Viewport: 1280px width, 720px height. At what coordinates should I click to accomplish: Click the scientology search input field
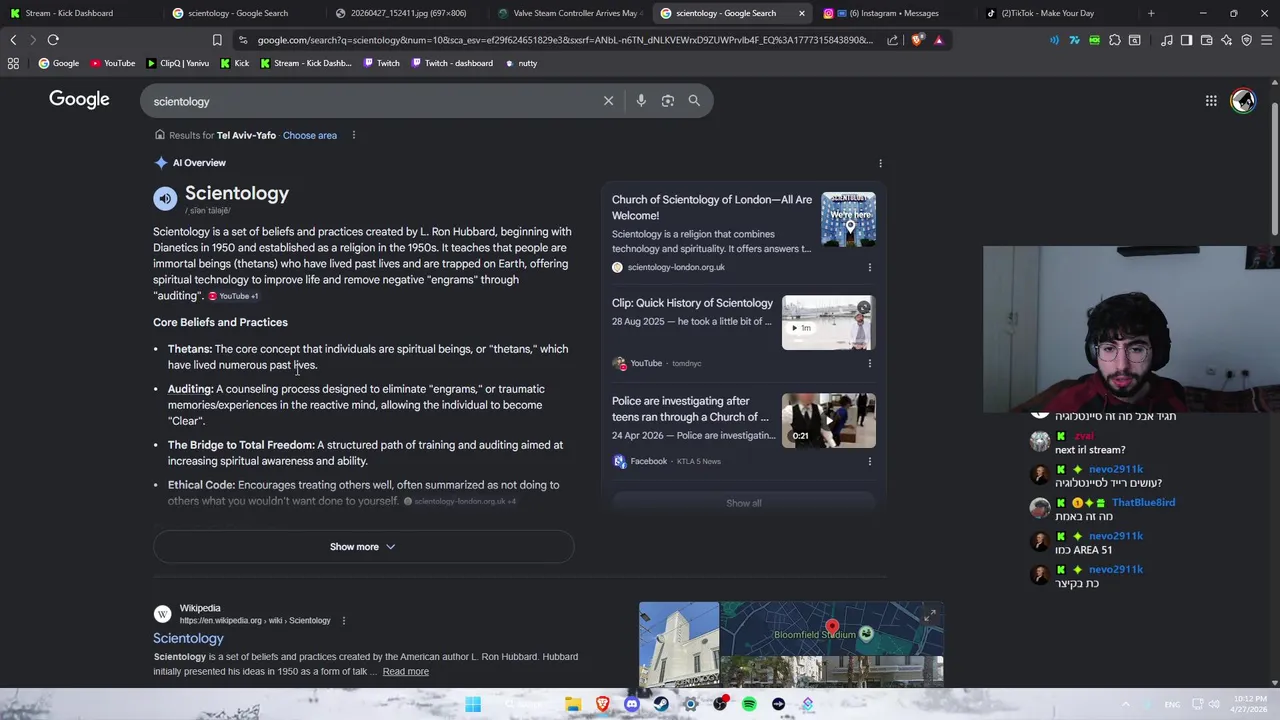(x=373, y=101)
